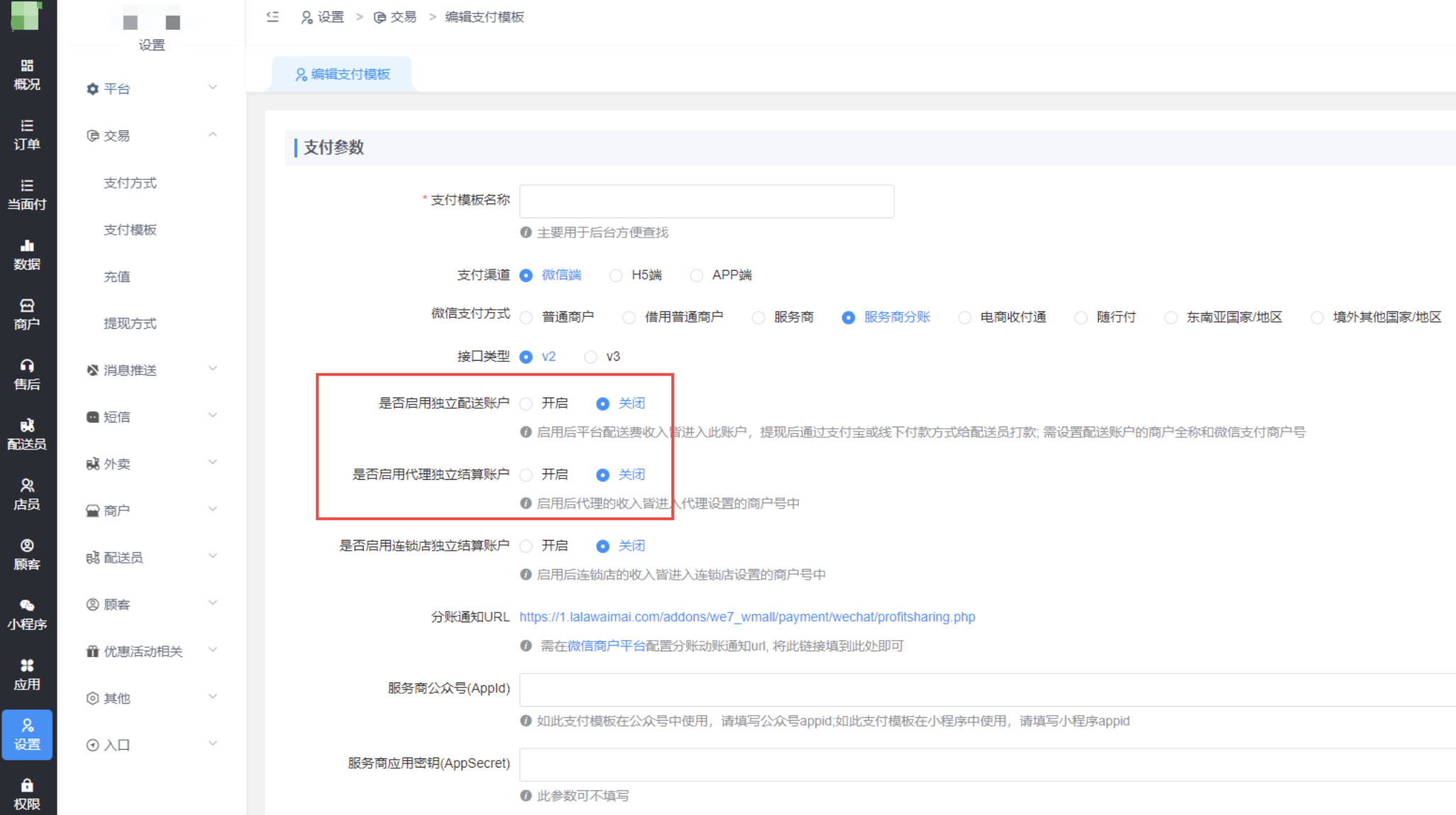1456x815 pixels.
Task: Select the 服务商 radio option
Action: pos(758,317)
